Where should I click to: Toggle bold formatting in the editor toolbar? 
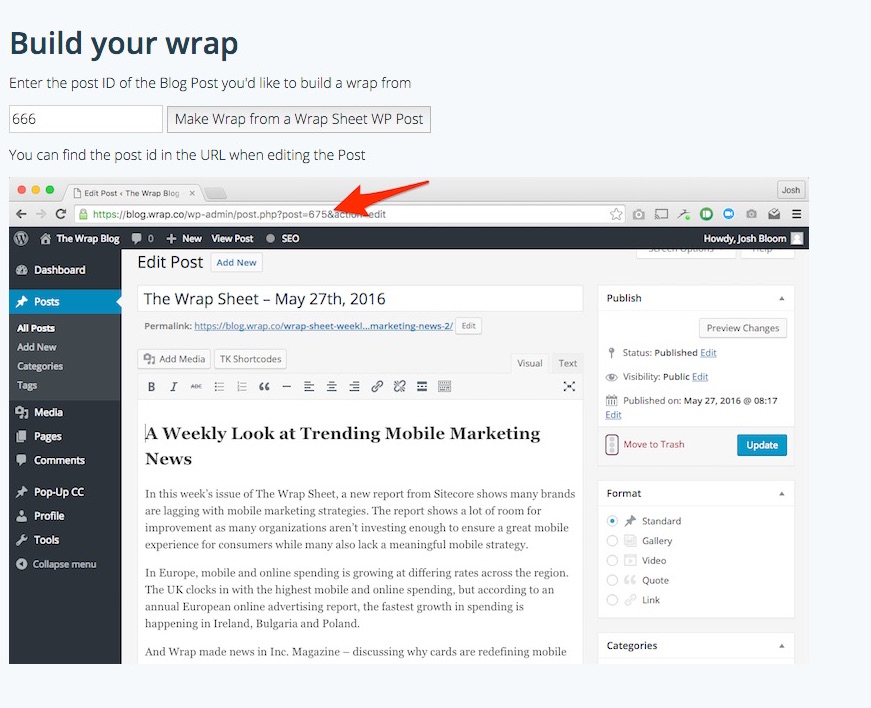click(x=151, y=386)
